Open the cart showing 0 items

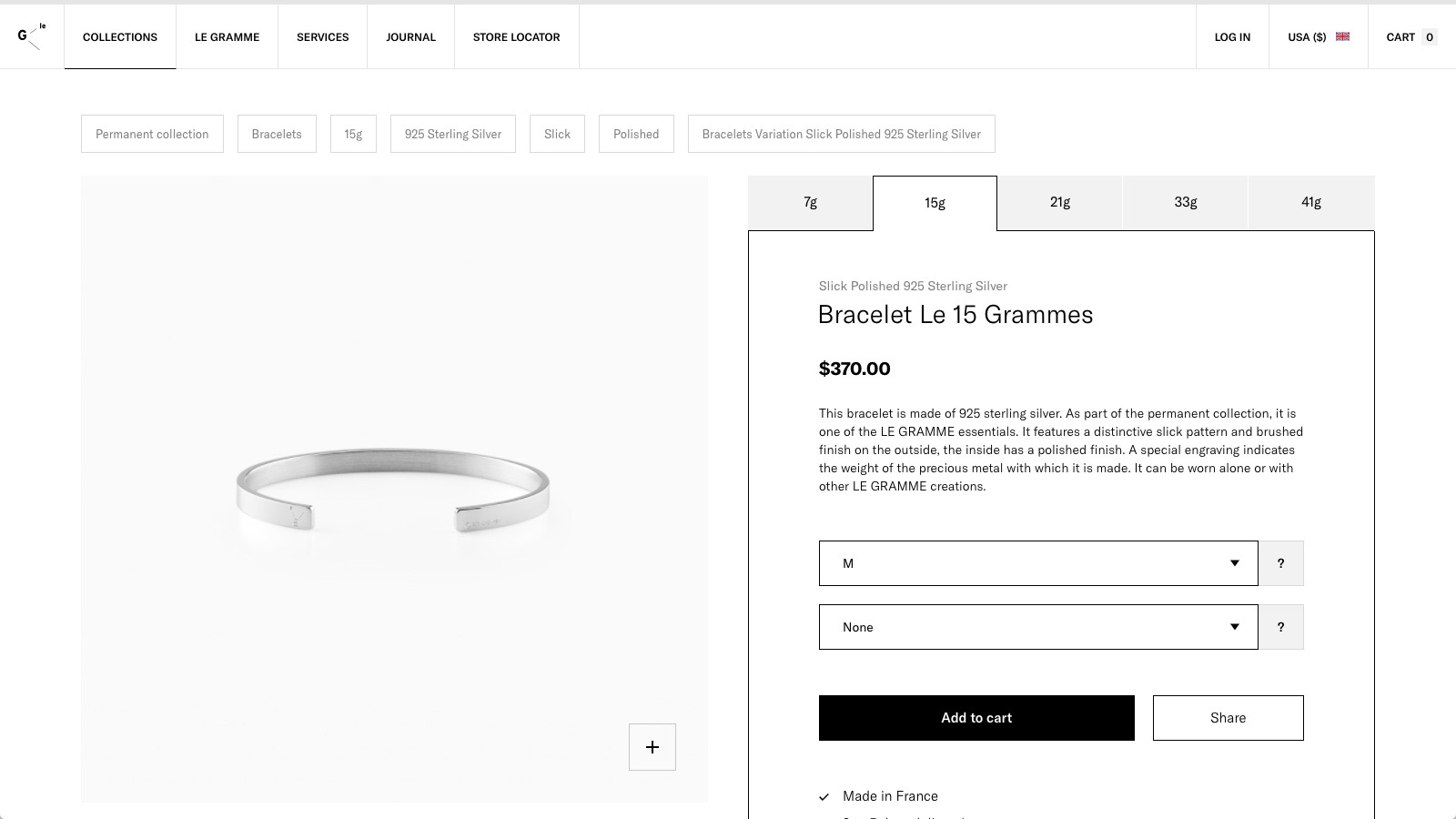tap(1409, 36)
